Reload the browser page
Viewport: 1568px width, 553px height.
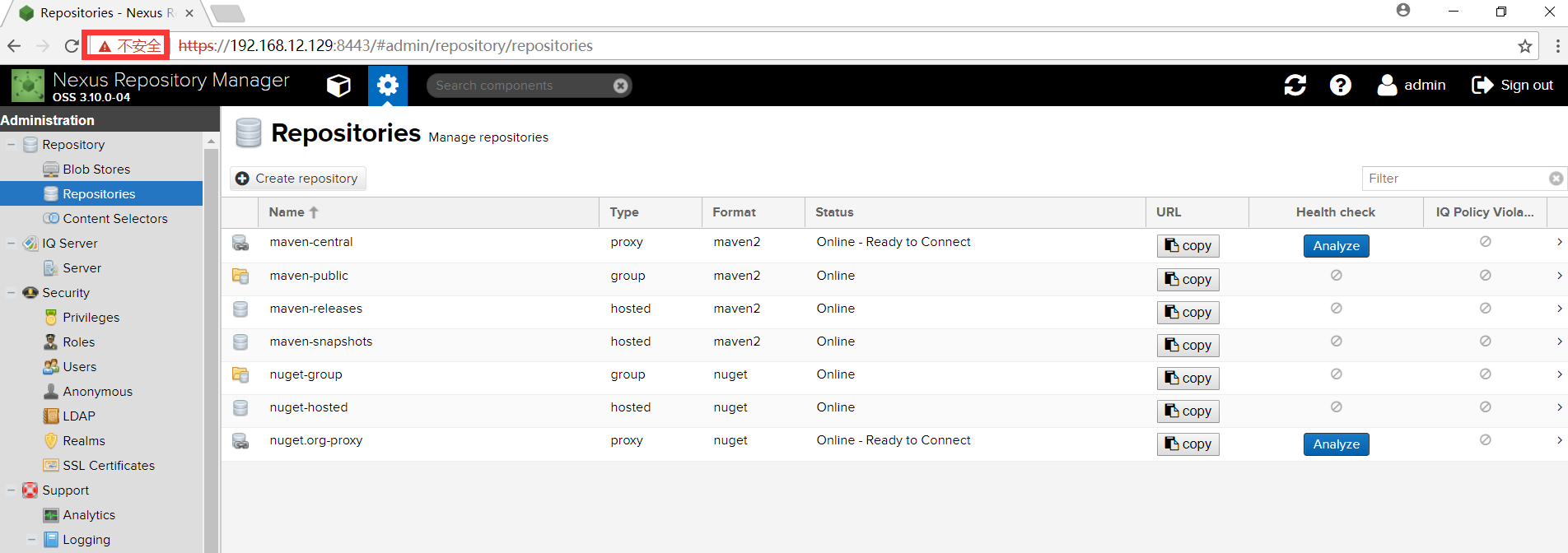coord(72,46)
